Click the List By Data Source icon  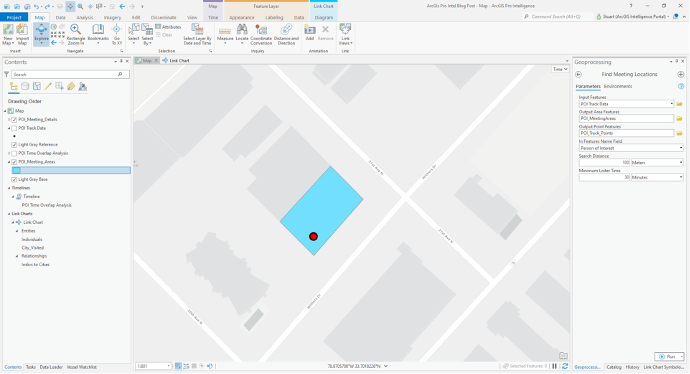tap(25, 87)
